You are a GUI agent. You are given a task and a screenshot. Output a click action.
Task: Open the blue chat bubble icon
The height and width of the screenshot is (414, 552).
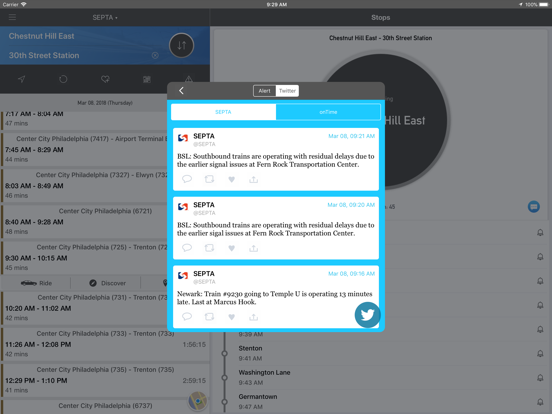[x=534, y=207]
